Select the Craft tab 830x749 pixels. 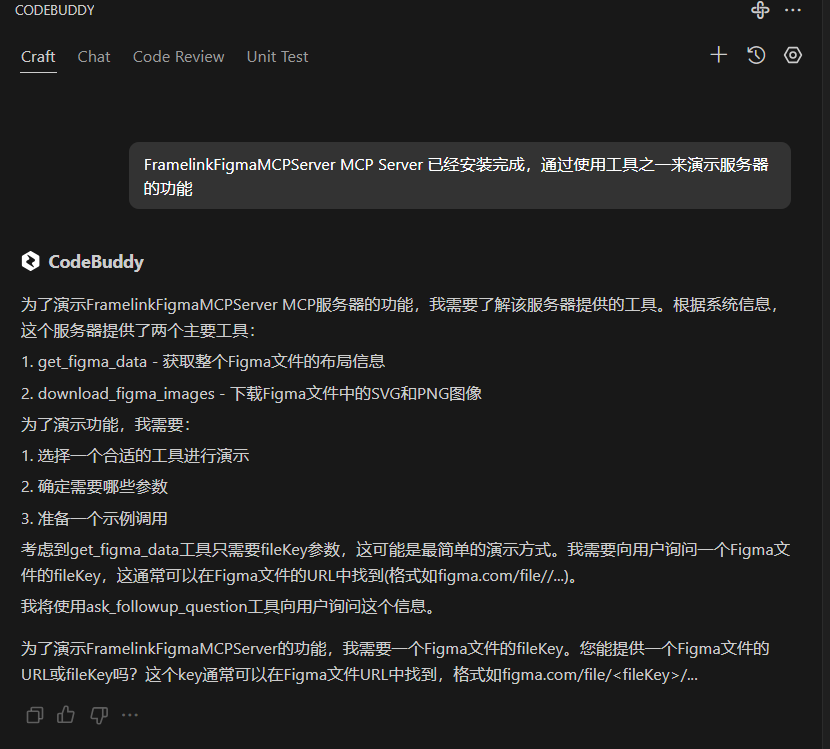click(x=38, y=57)
